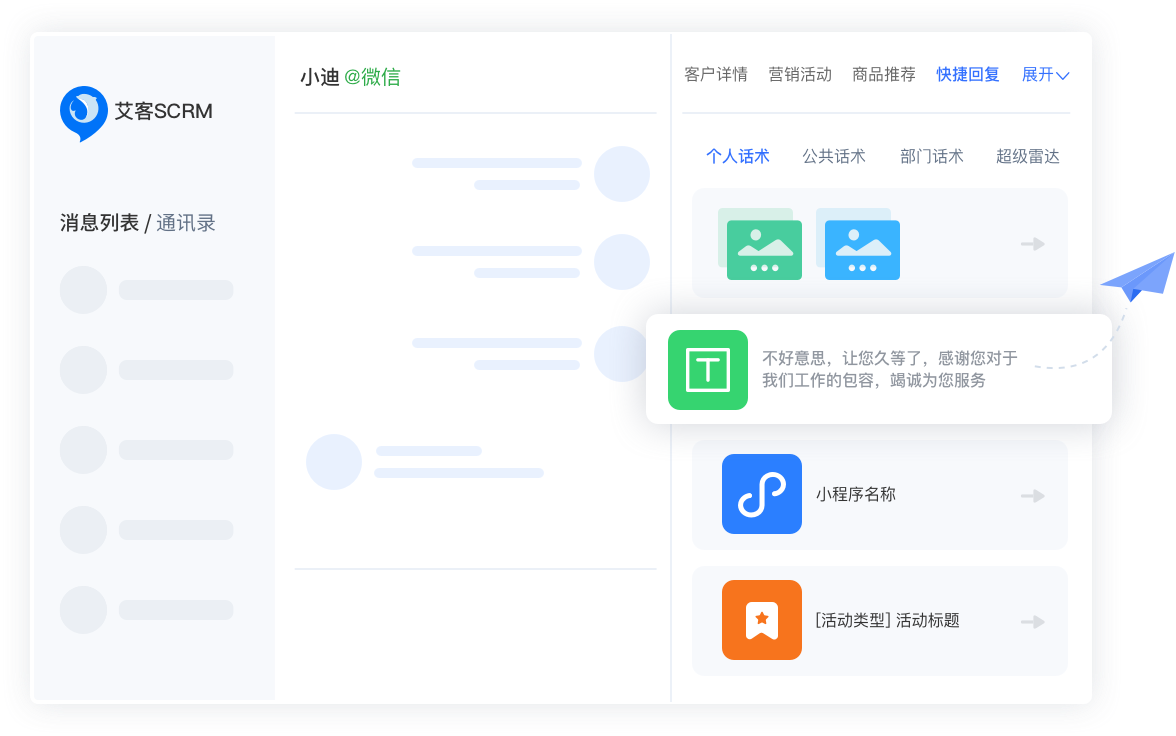Click the blue image thumbnail icon
This screenshot has height=736, width=1176.
pos(862,250)
